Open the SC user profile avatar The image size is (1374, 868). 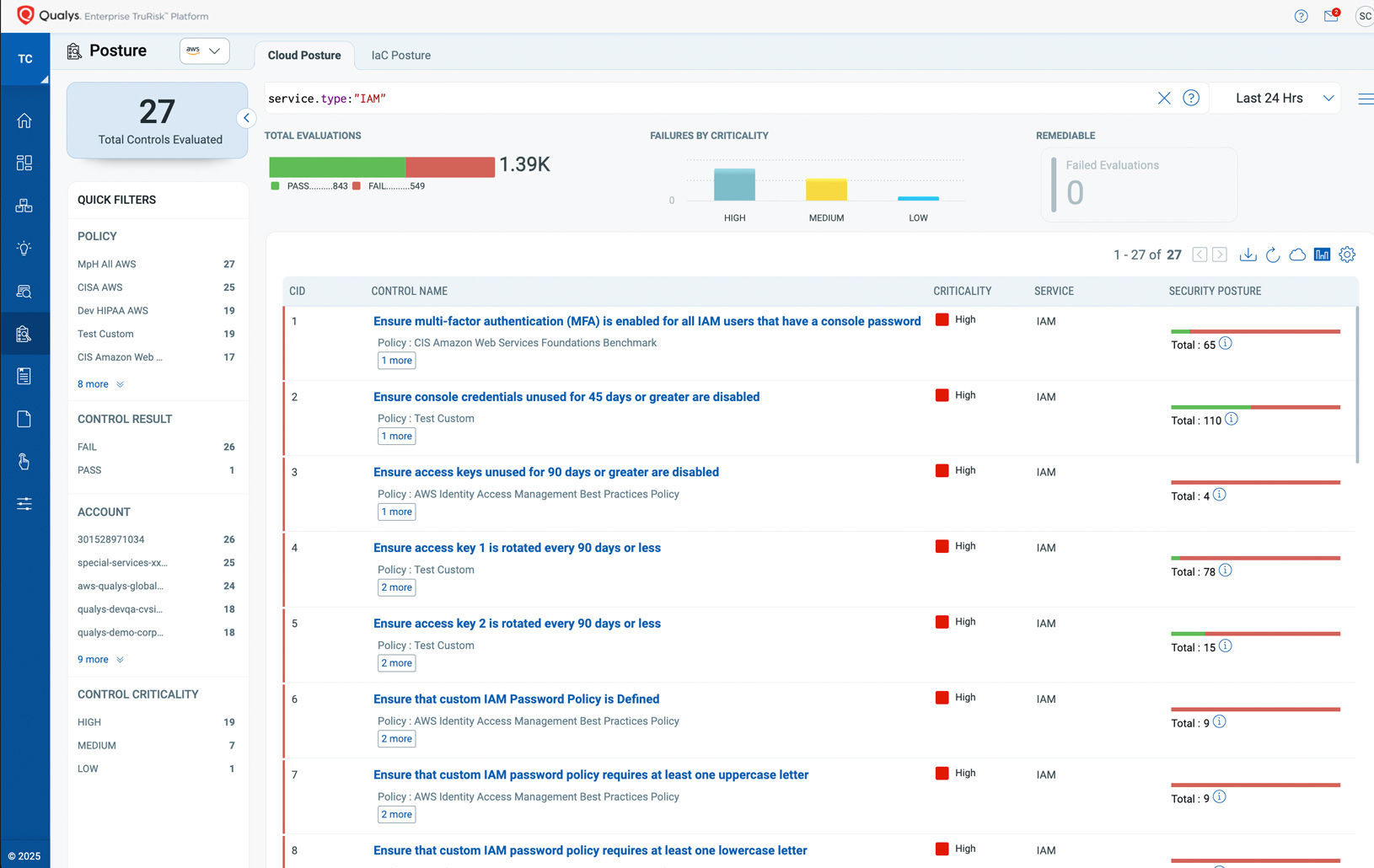1365,16
